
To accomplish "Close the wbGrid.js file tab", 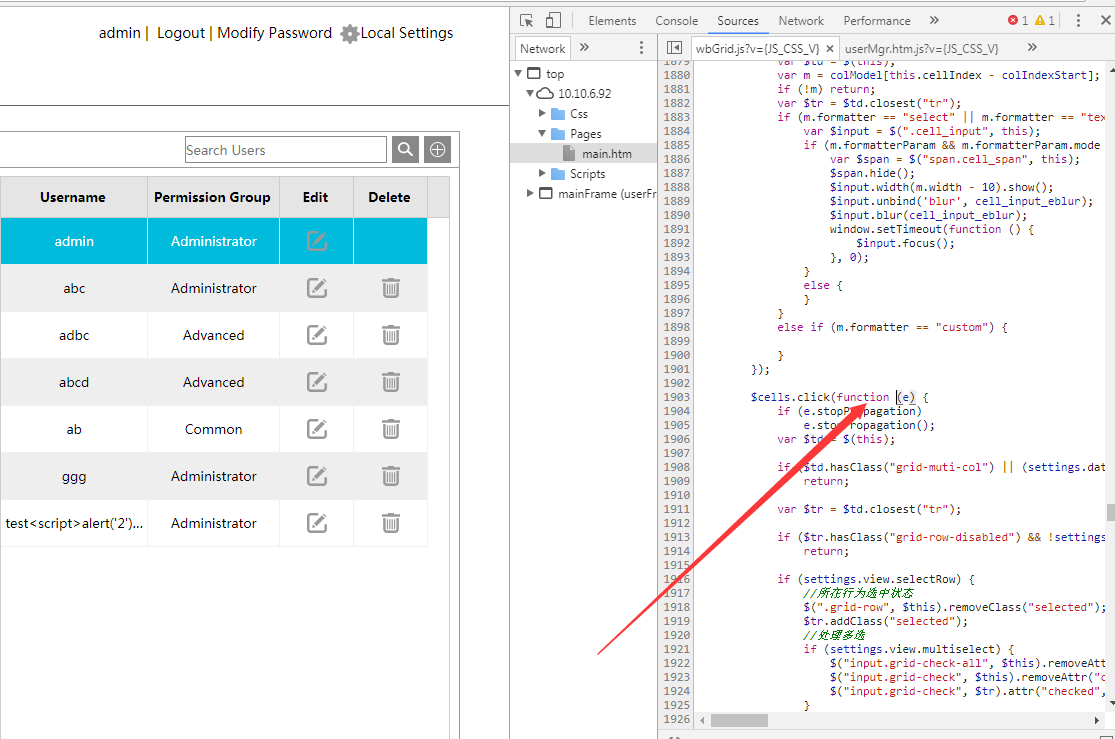I will pyautogui.click(x=830, y=48).
